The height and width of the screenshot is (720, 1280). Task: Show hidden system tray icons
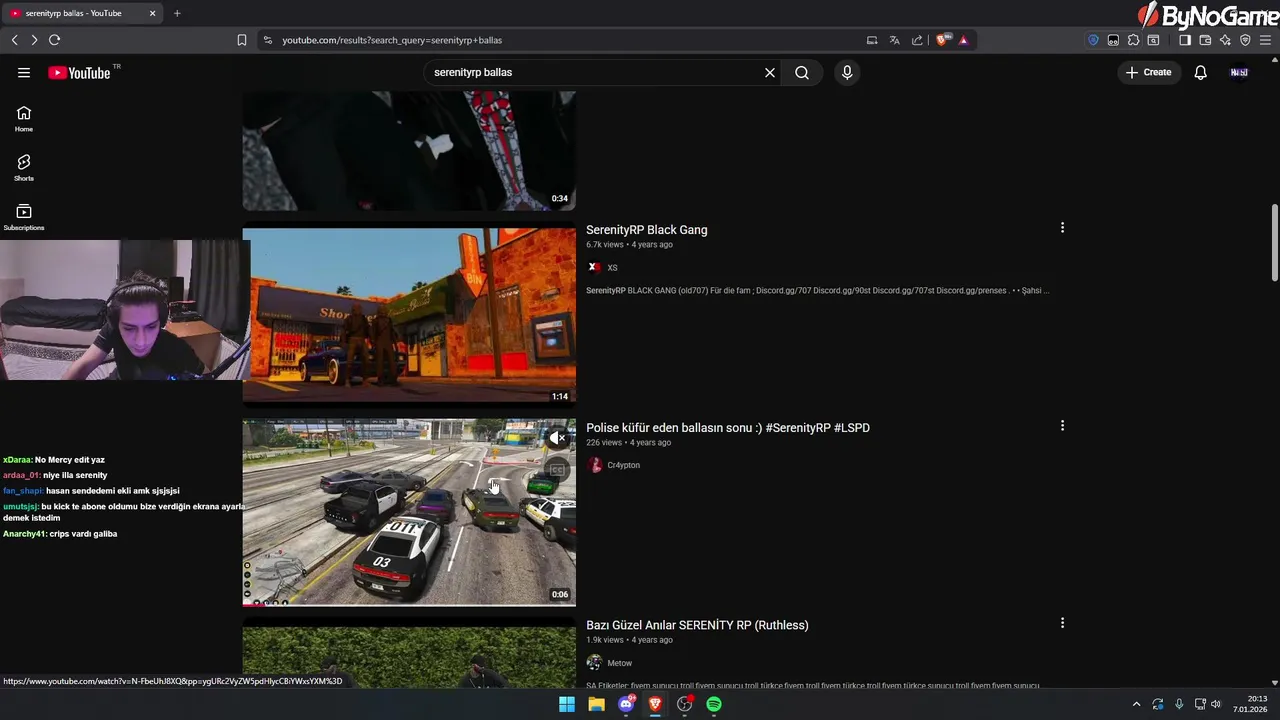point(1136,704)
